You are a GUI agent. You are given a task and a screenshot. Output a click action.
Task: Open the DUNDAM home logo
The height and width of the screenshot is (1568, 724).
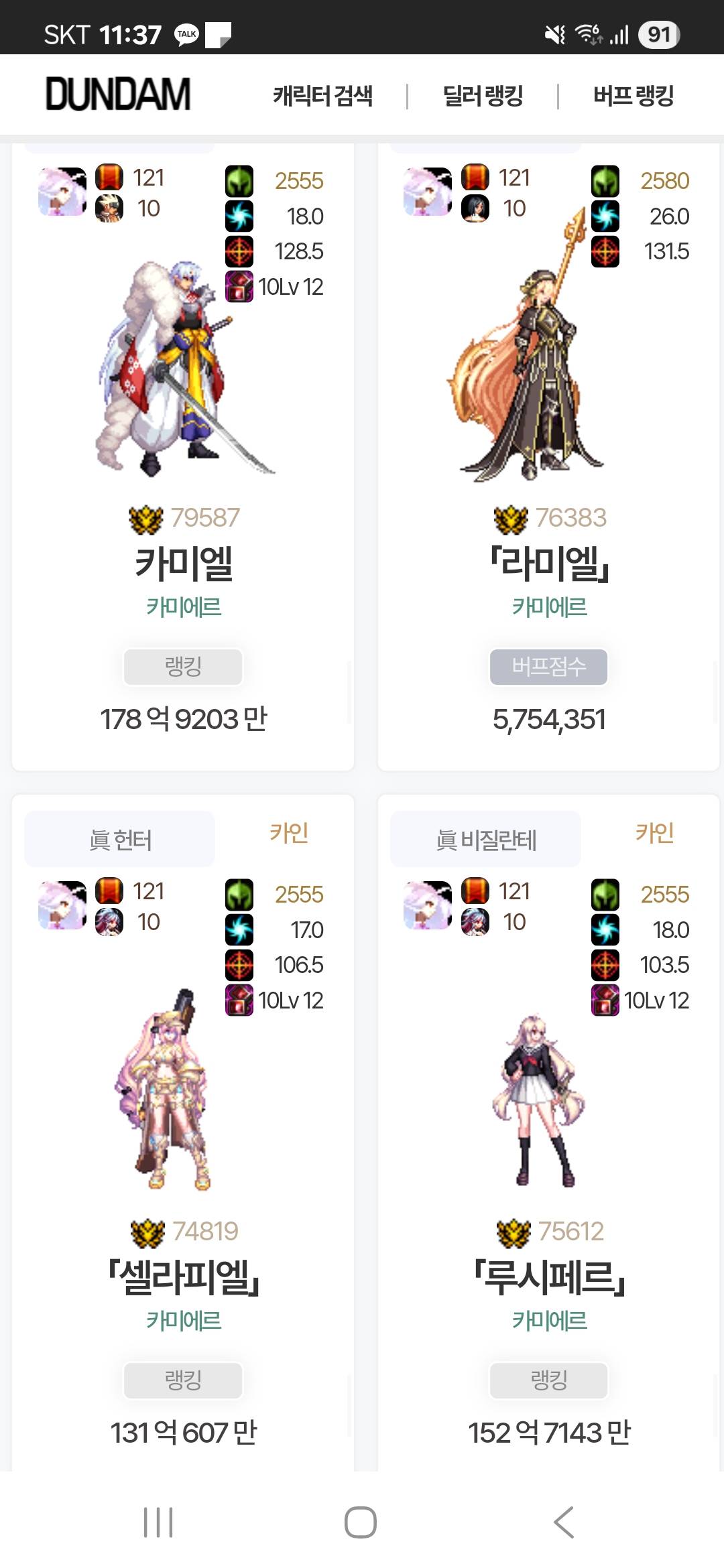pos(118,94)
